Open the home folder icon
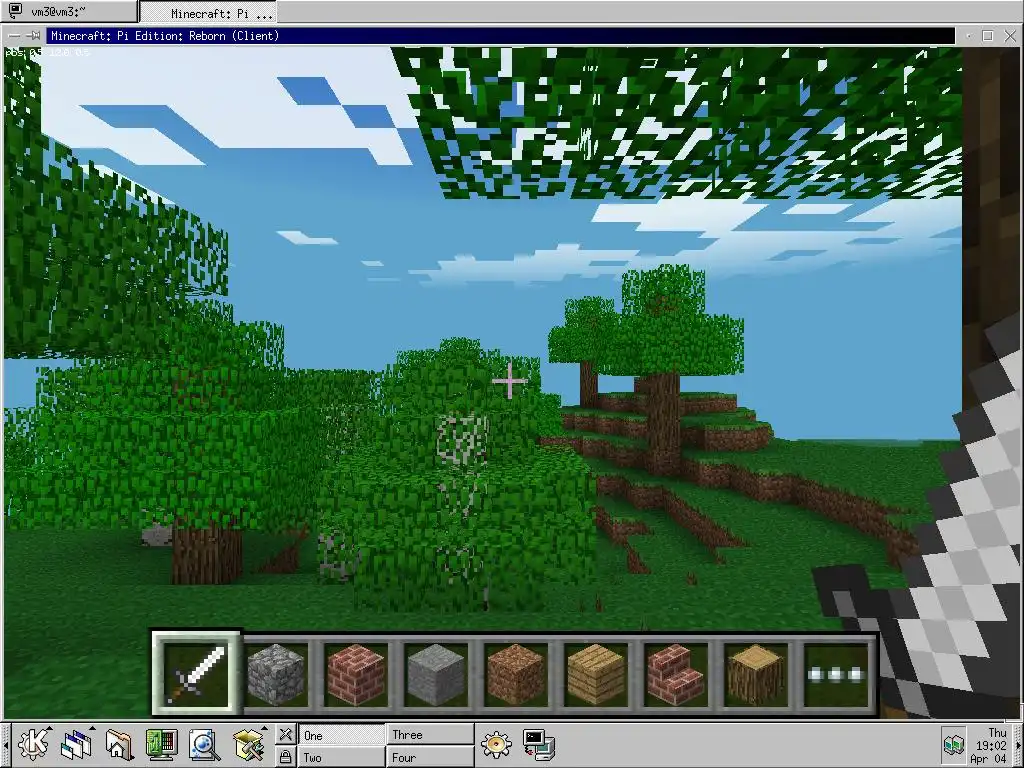The image size is (1024, 768). [x=118, y=745]
